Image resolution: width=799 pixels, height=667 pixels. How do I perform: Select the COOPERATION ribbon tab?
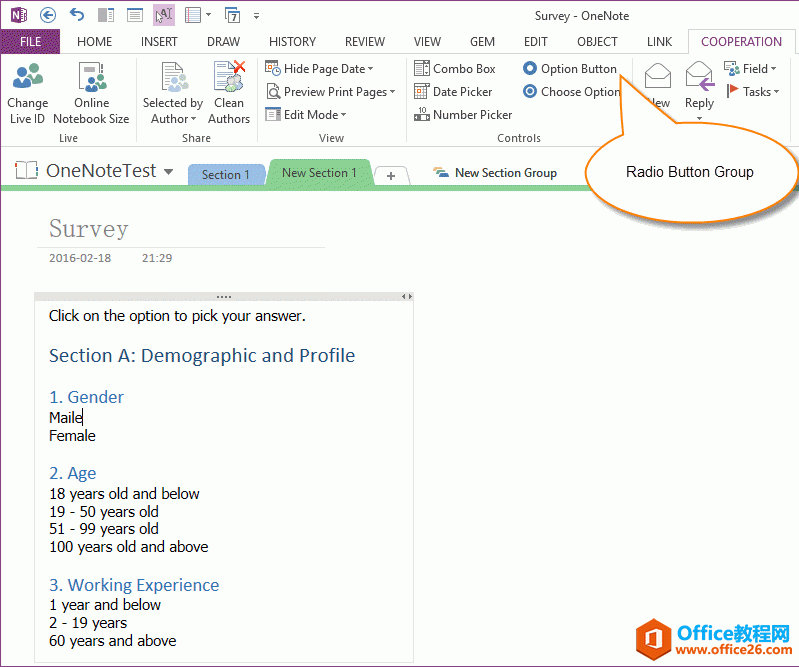click(x=741, y=41)
